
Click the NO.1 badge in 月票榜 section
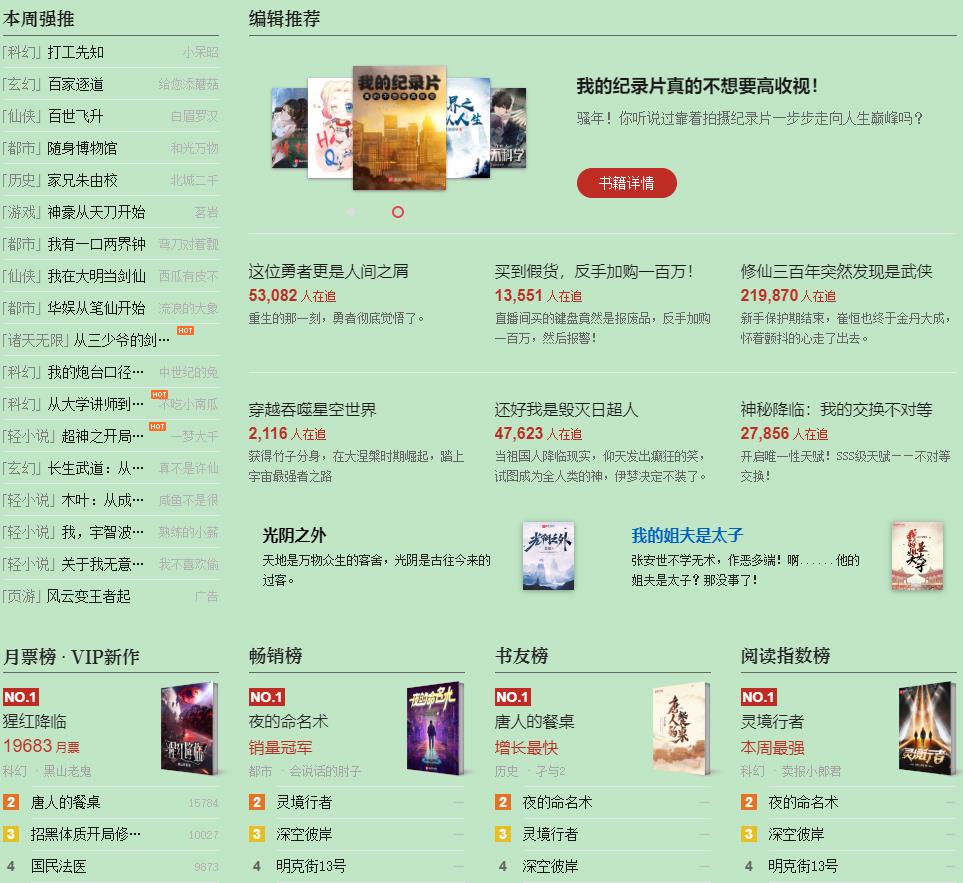tap(23, 696)
